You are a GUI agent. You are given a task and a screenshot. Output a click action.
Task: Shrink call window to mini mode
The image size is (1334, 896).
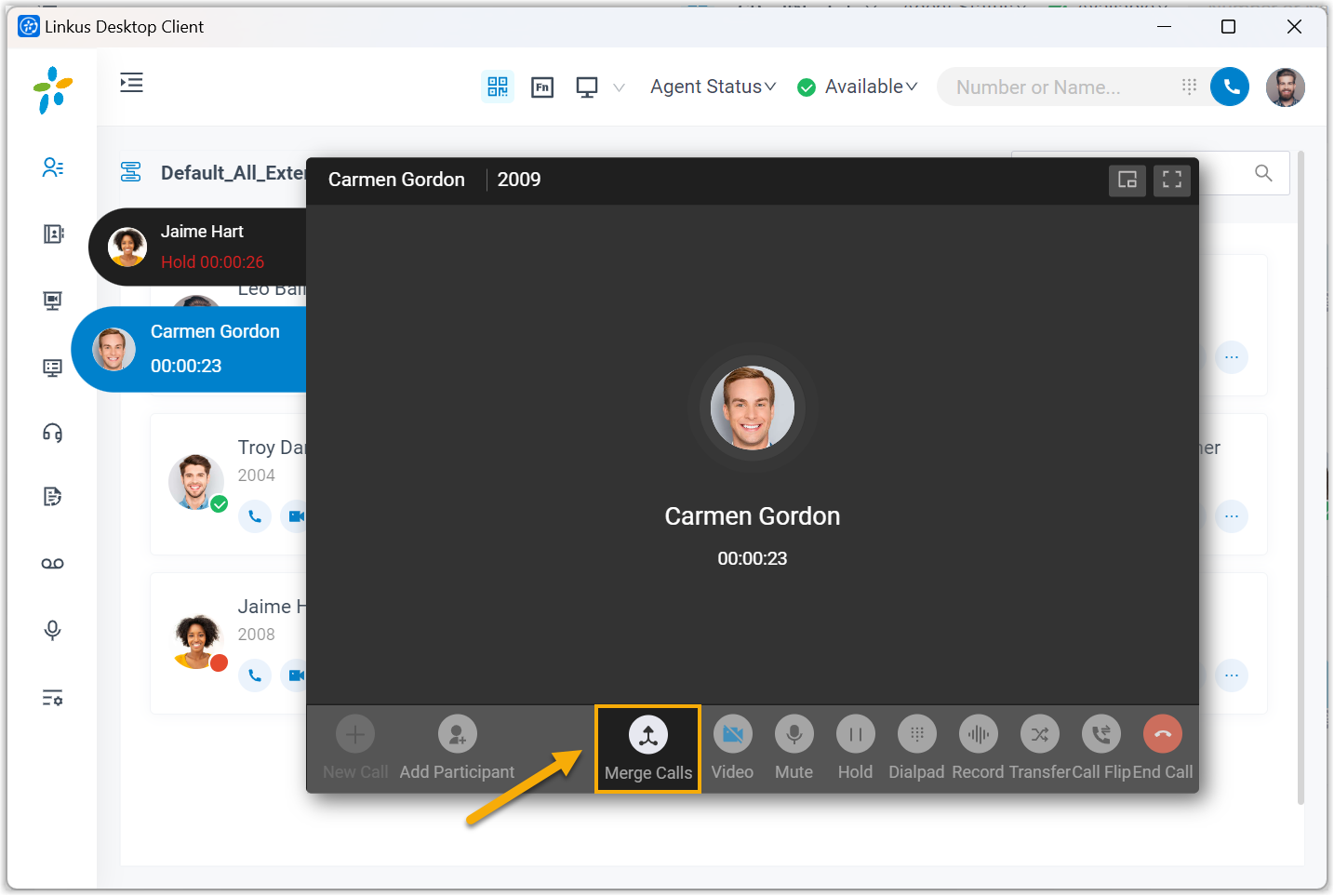coord(1127,181)
